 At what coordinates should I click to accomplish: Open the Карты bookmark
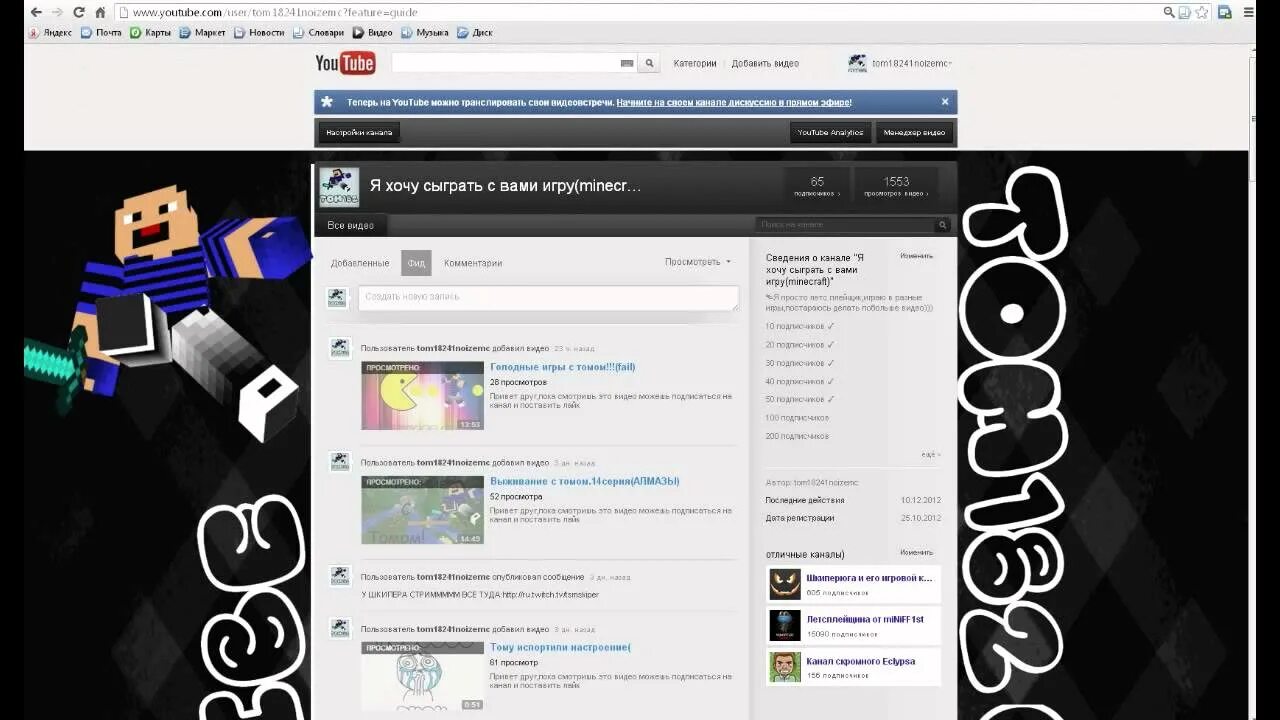151,32
